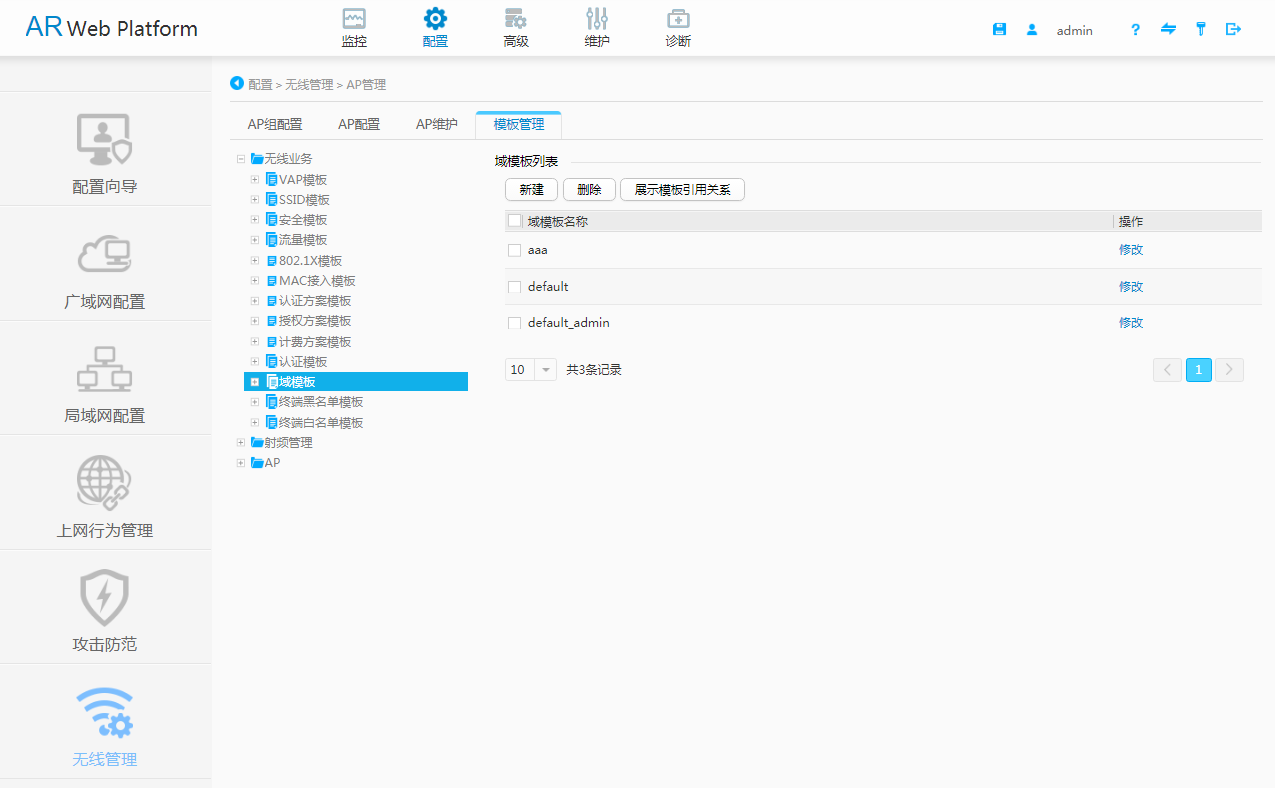Switch to the 高级 advanced section
1275x788 pixels.
pyautogui.click(x=516, y=26)
